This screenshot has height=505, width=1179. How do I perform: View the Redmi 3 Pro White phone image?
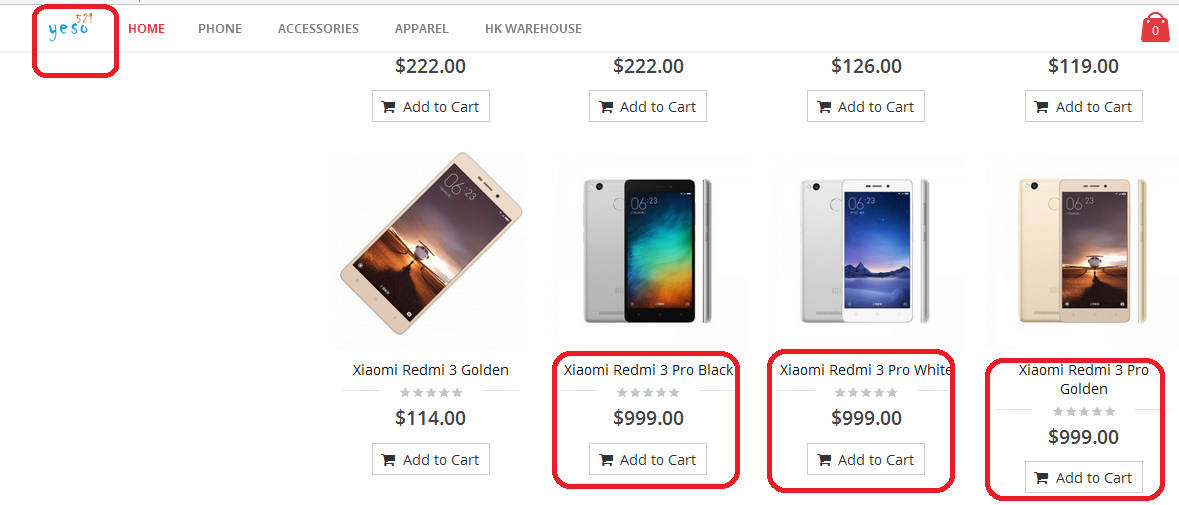(866, 250)
